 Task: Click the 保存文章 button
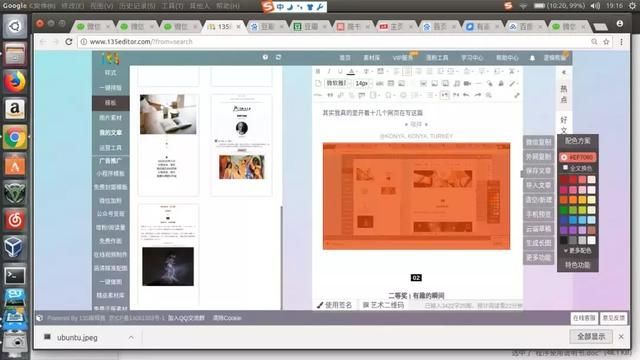(x=538, y=171)
